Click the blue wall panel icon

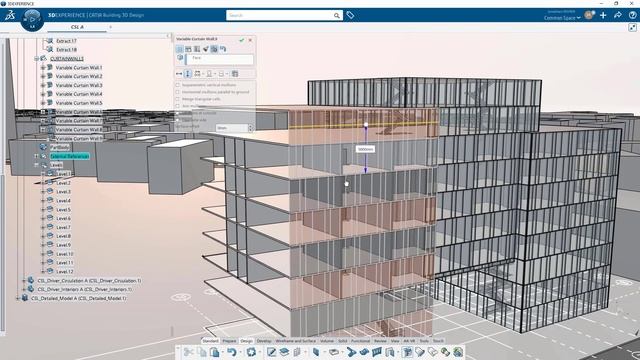[316, 352]
